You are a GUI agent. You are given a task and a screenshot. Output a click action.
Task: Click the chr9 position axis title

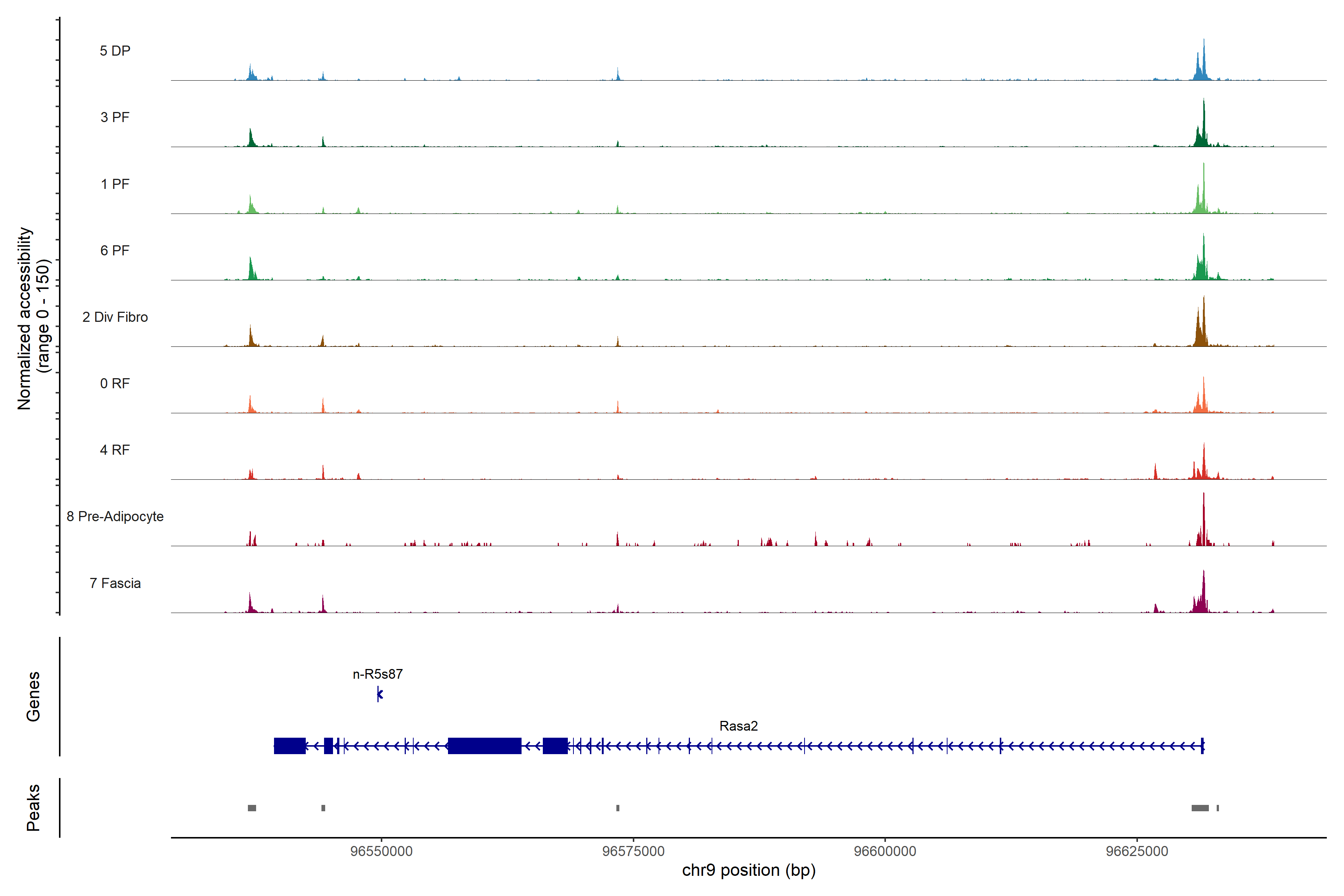749,870
